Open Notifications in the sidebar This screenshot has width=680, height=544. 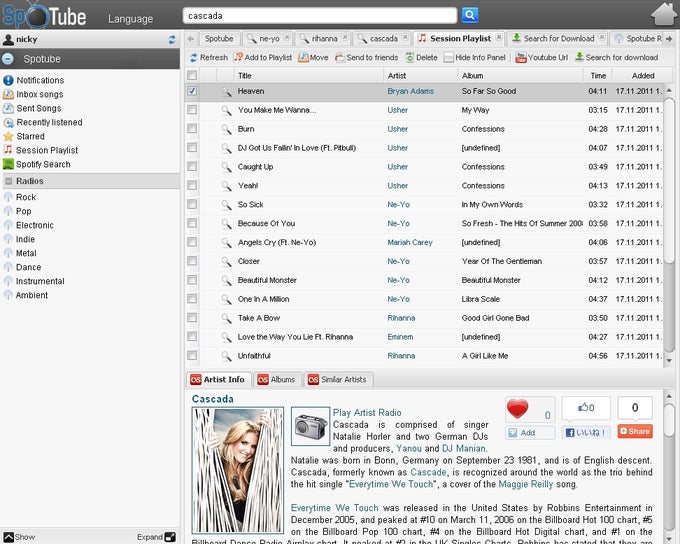point(33,80)
